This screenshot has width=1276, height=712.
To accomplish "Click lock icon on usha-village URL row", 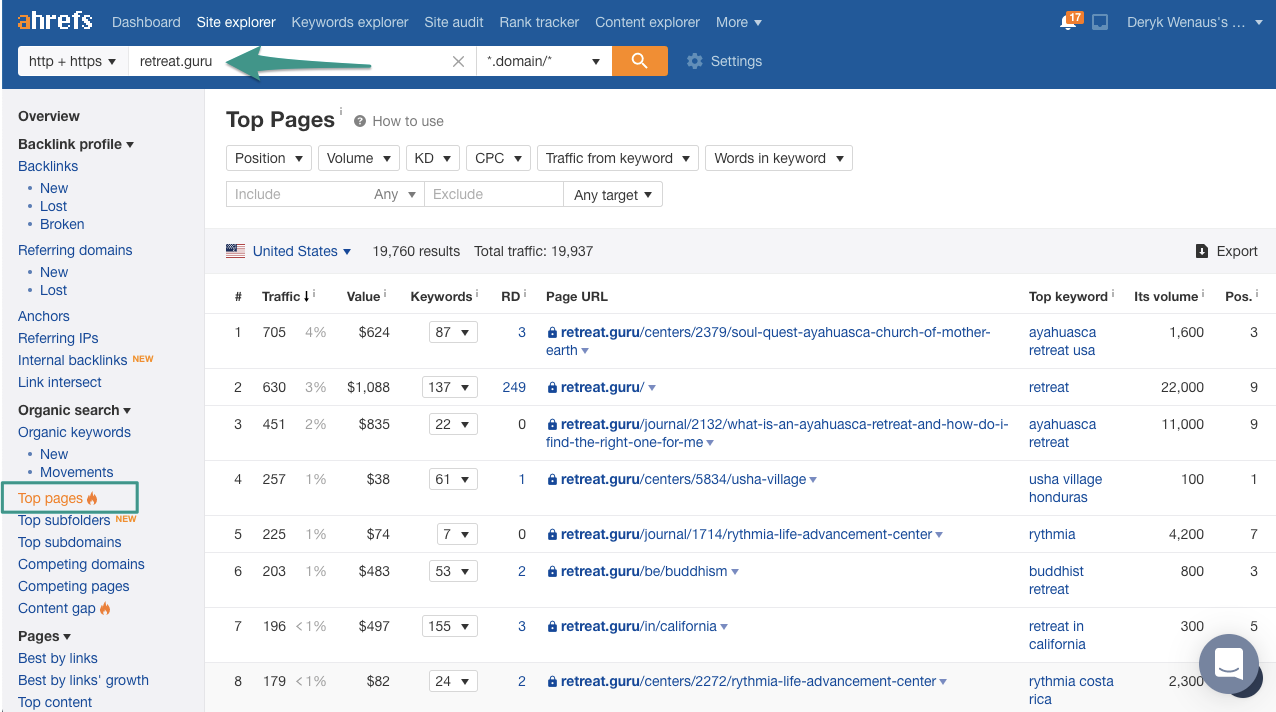I will [x=552, y=479].
